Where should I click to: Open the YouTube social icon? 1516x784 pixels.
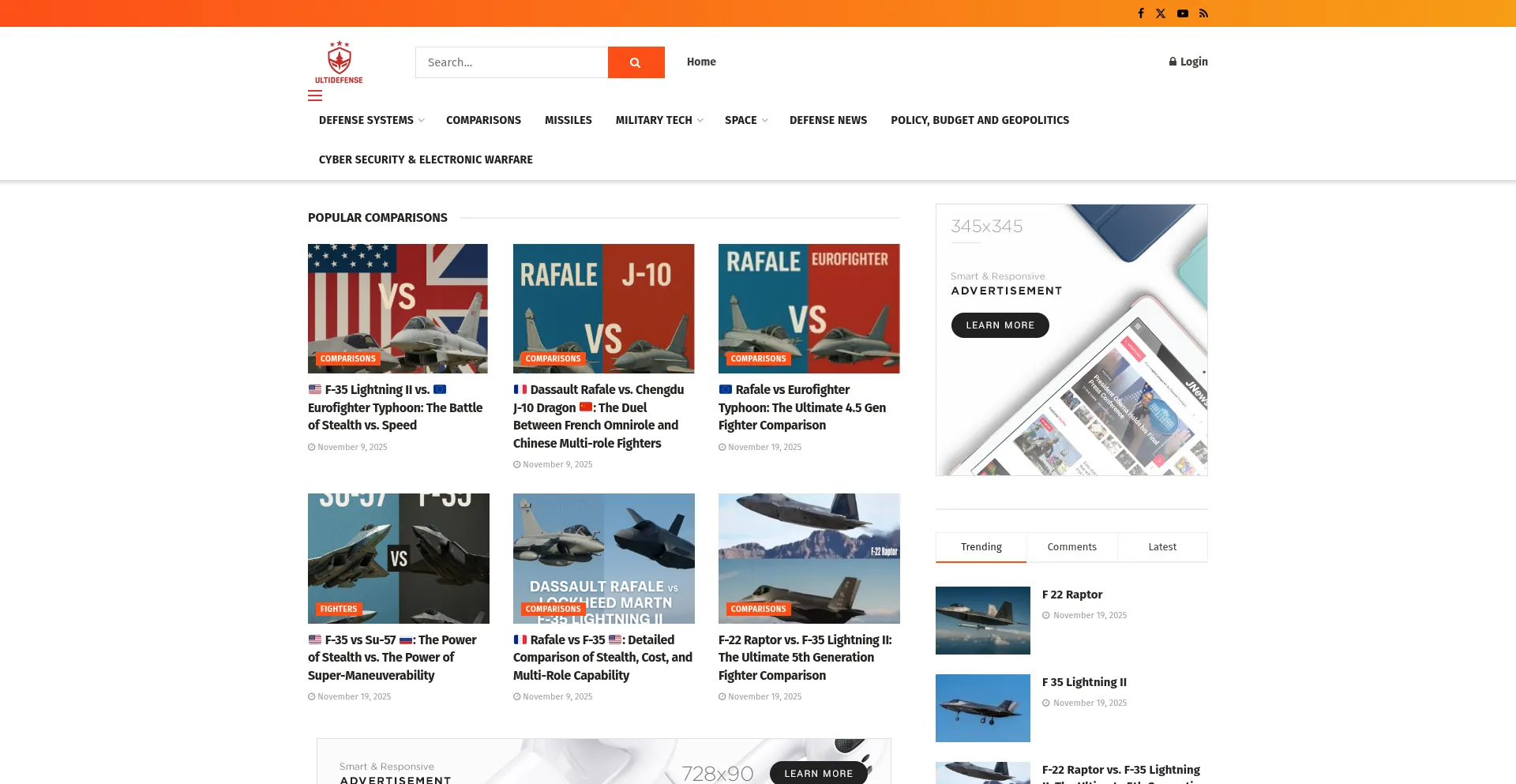(1182, 13)
